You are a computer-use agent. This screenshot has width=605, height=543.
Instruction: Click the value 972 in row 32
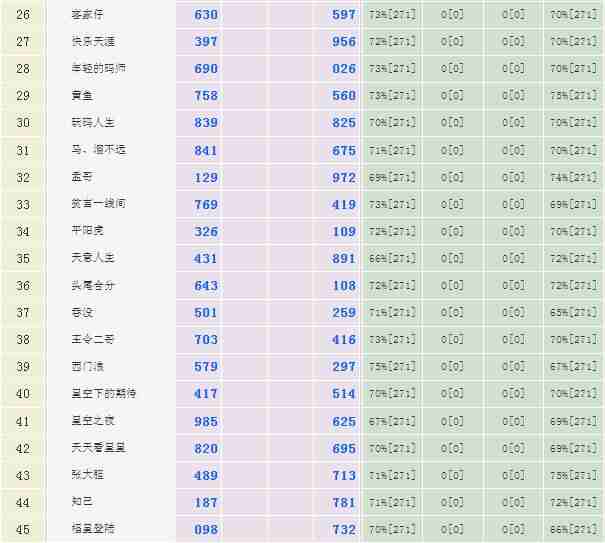(x=343, y=177)
